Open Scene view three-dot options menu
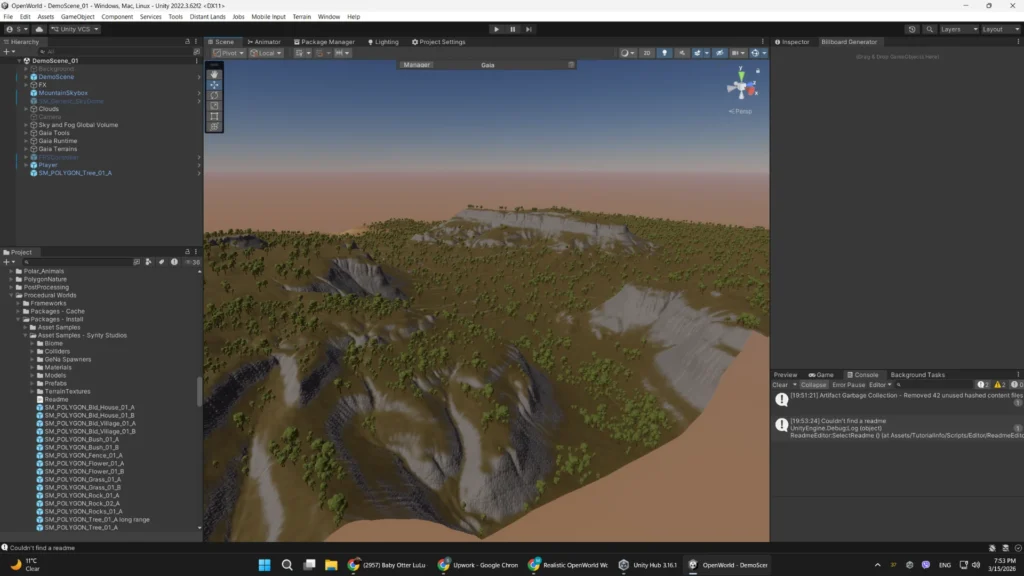The width and height of the screenshot is (1024, 576). [762, 42]
